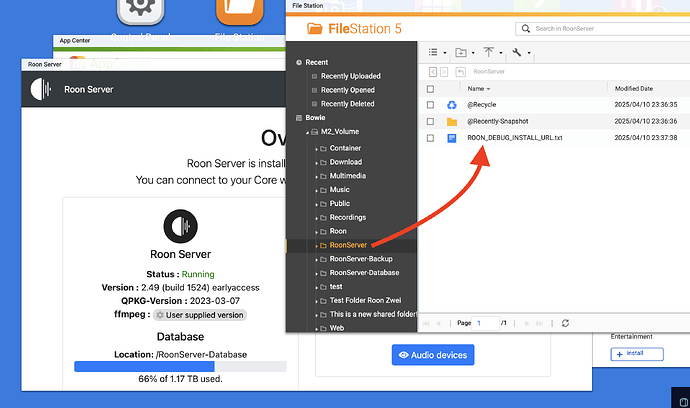Expand the Recordings folder arrow
Viewport: 690px width, 408px height.
316,218
